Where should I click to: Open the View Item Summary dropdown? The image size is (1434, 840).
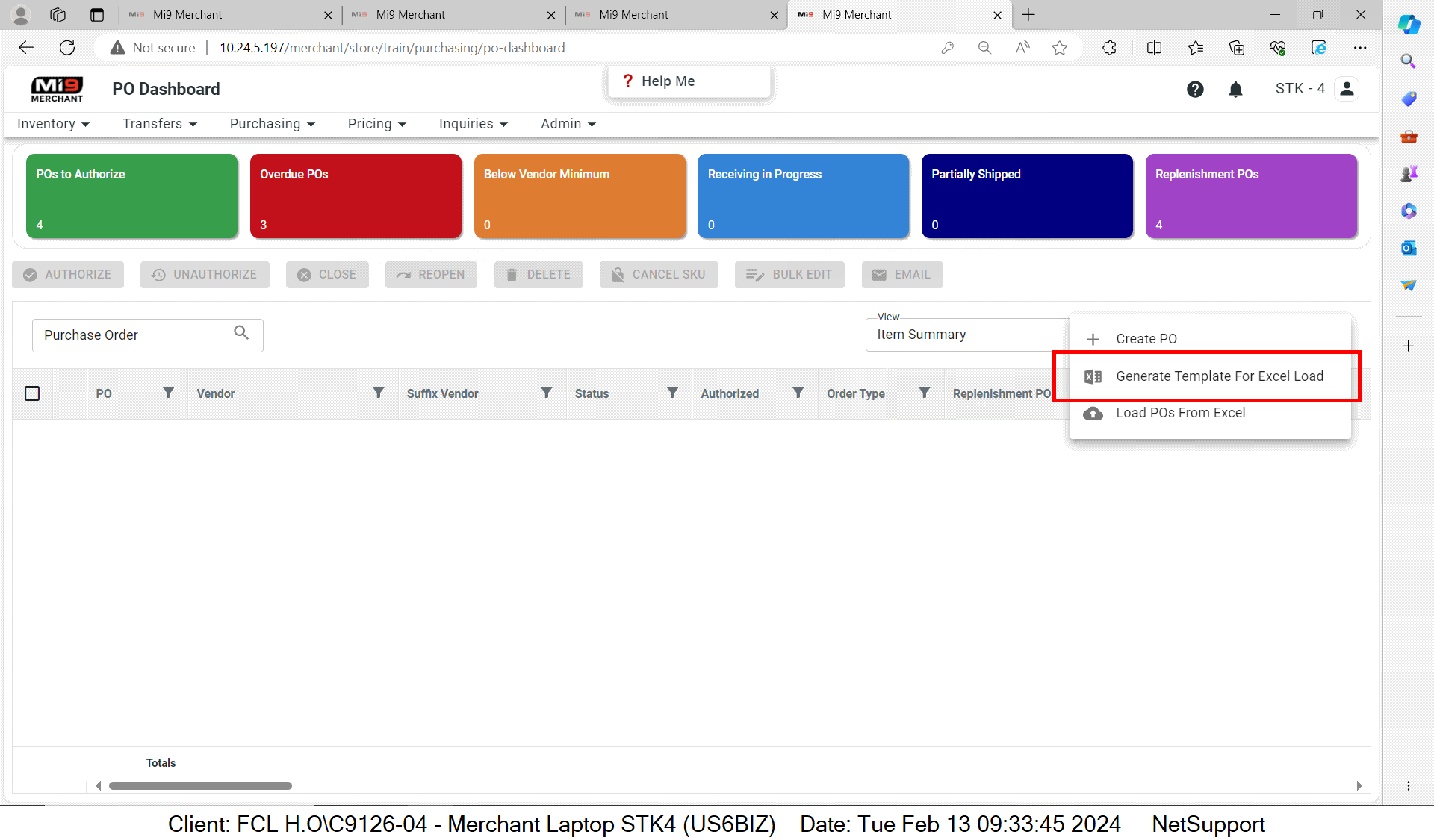[x=967, y=335]
